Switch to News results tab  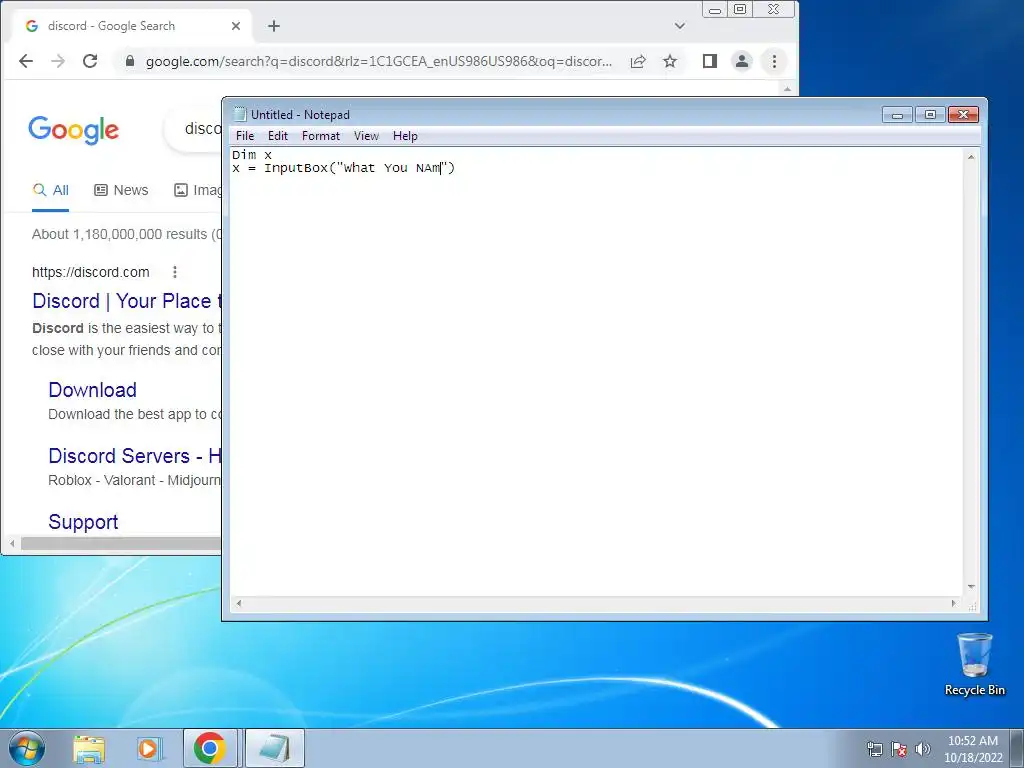[121, 190]
